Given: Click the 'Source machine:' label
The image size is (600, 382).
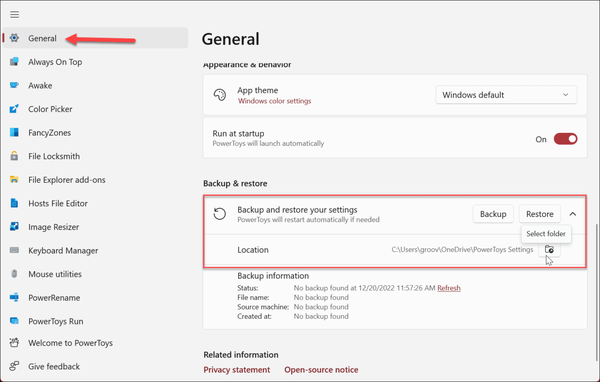Looking at the screenshot, I should (263, 307).
